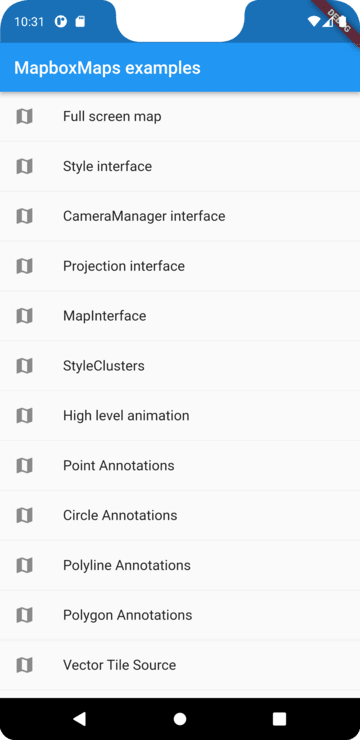This screenshot has height=740, width=360.
Task: Tap the Android back navigation triangle
Action: coord(80,719)
